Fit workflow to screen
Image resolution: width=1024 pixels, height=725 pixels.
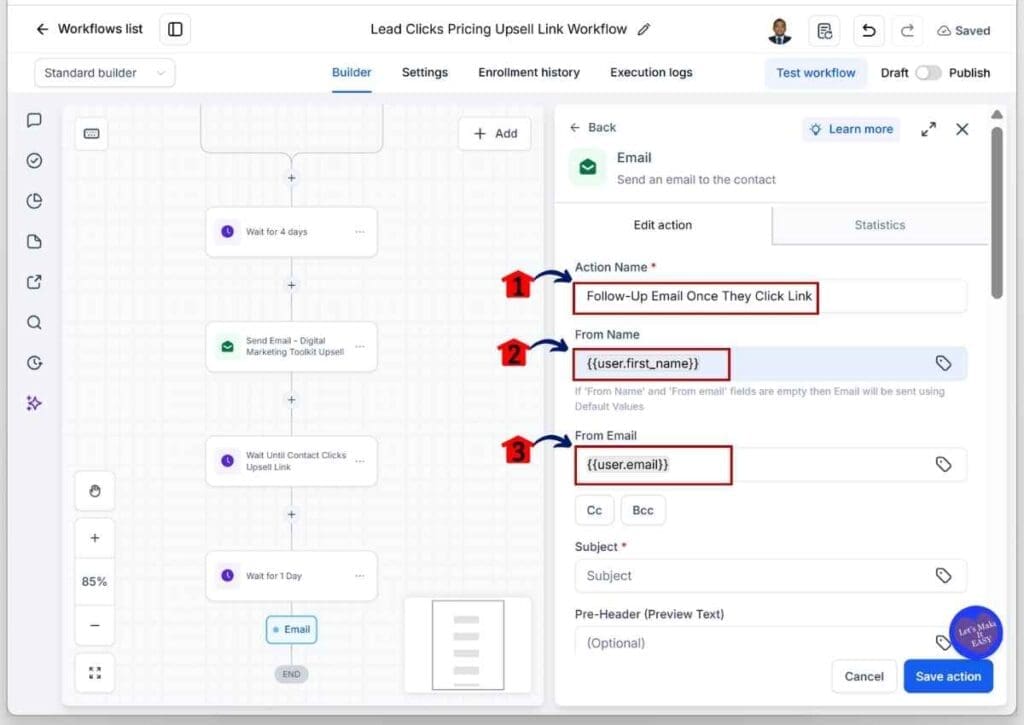click(95, 673)
